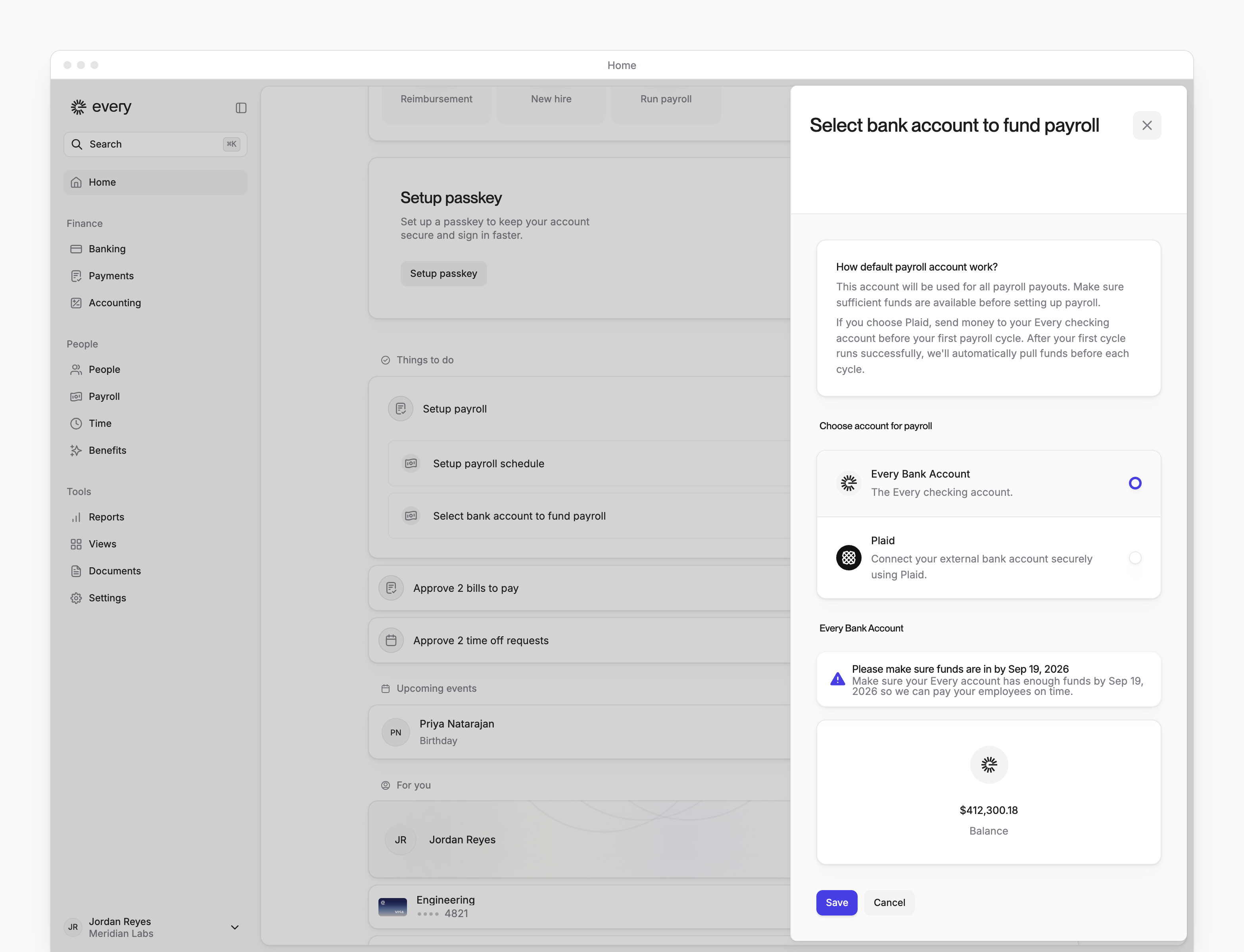Click the Search input field
Image resolution: width=1244 pixels, height=952 pixels.
pyautogui.click(x=155, y=144)
